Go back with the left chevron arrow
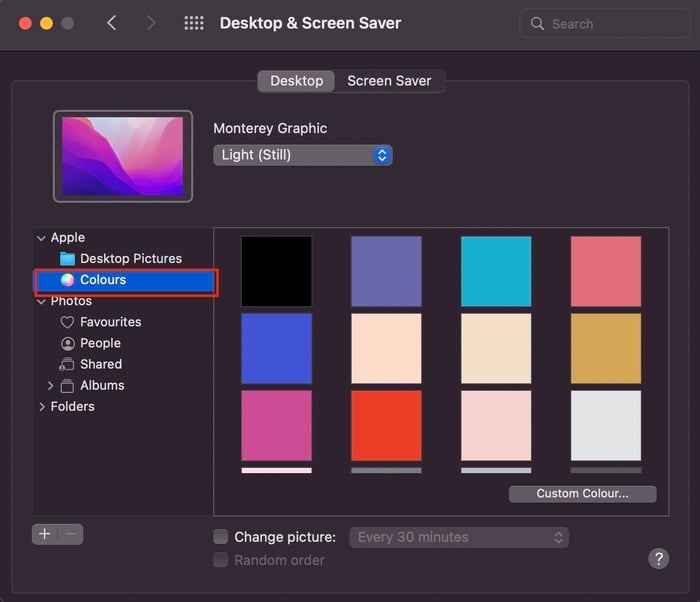 (x=112, y=23)
